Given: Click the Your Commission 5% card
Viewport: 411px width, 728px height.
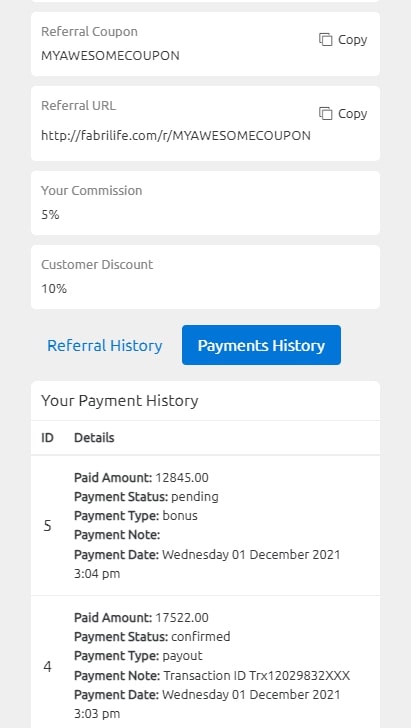Looking at the screenshot, I should coord(205,203).
